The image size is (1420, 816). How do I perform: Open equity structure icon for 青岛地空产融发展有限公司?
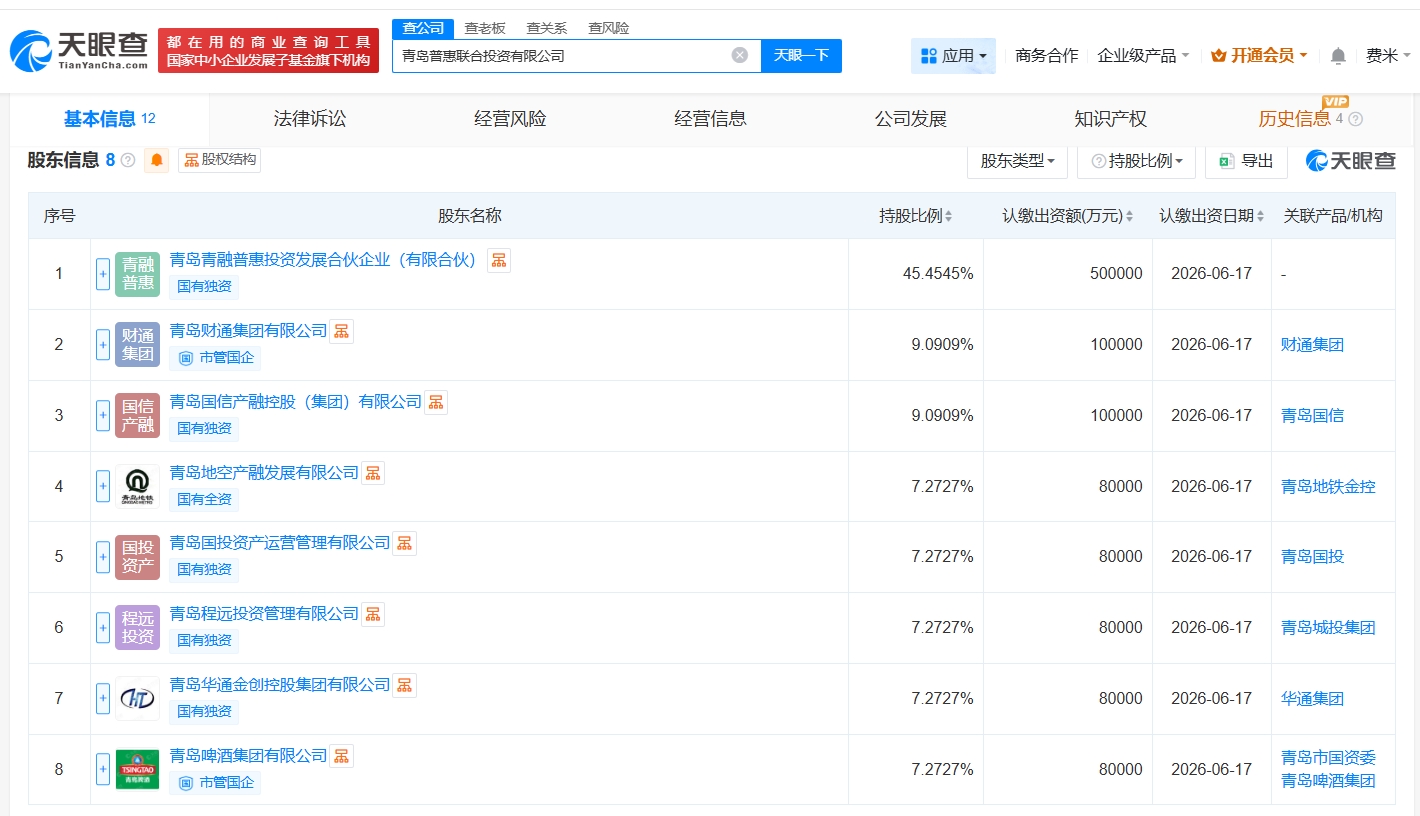point(373,473)
